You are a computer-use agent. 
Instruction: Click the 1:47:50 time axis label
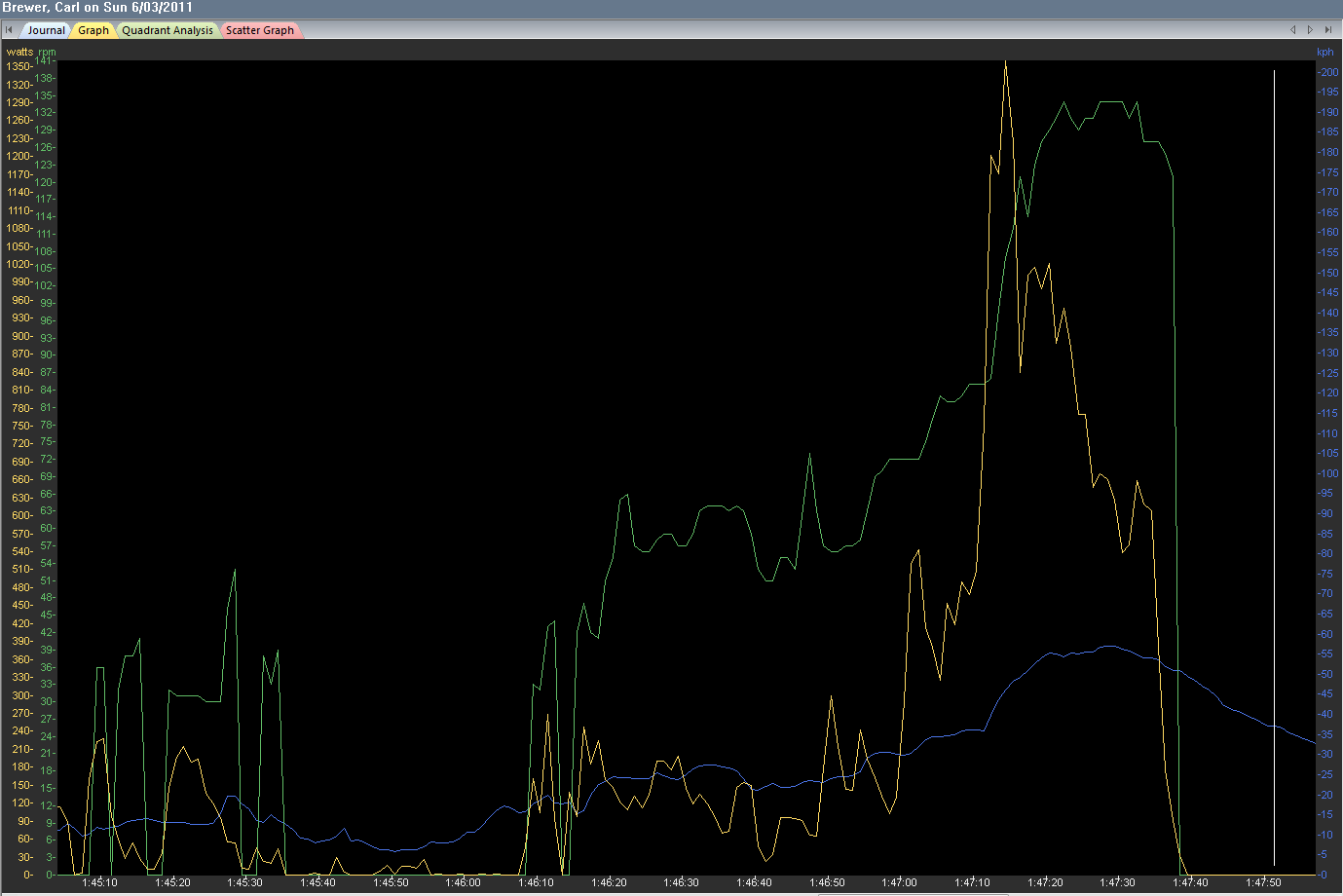[x=1263, y=882]
